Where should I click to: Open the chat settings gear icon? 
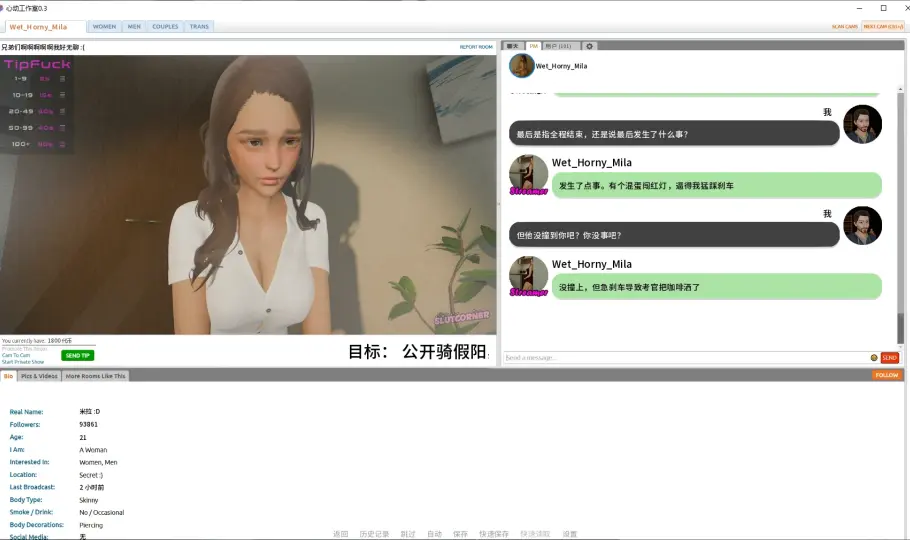point(589,46)
